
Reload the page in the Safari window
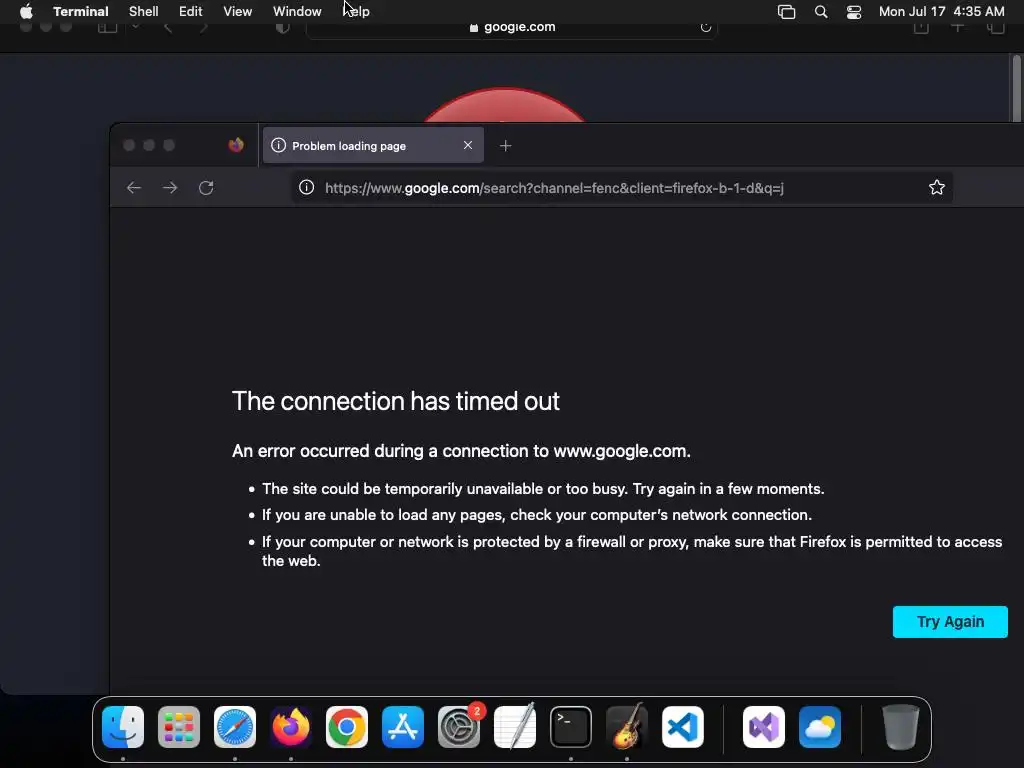point(705,27)
